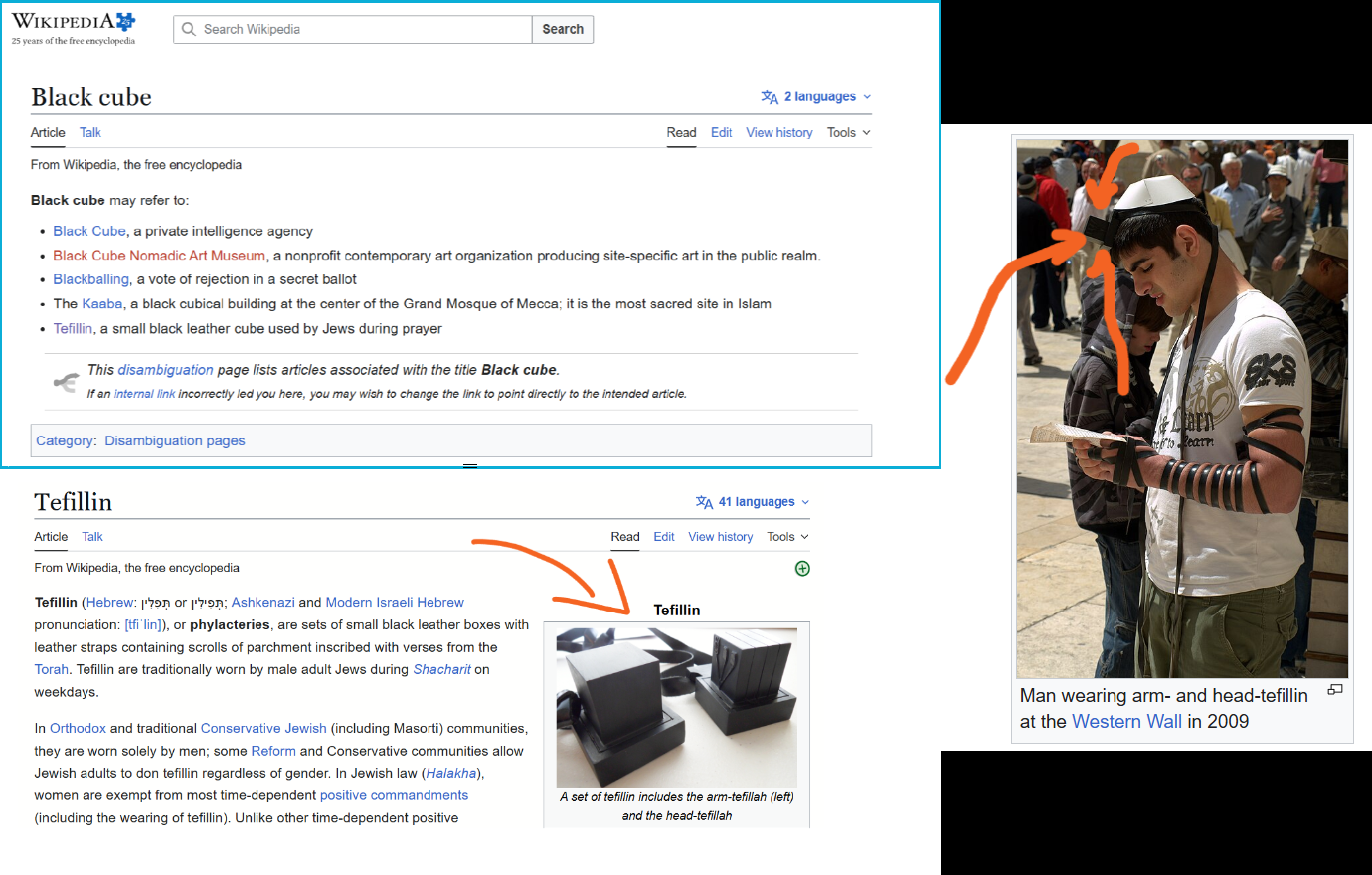Open the Black Cube intelligence agency link

(x=89, y=231)
